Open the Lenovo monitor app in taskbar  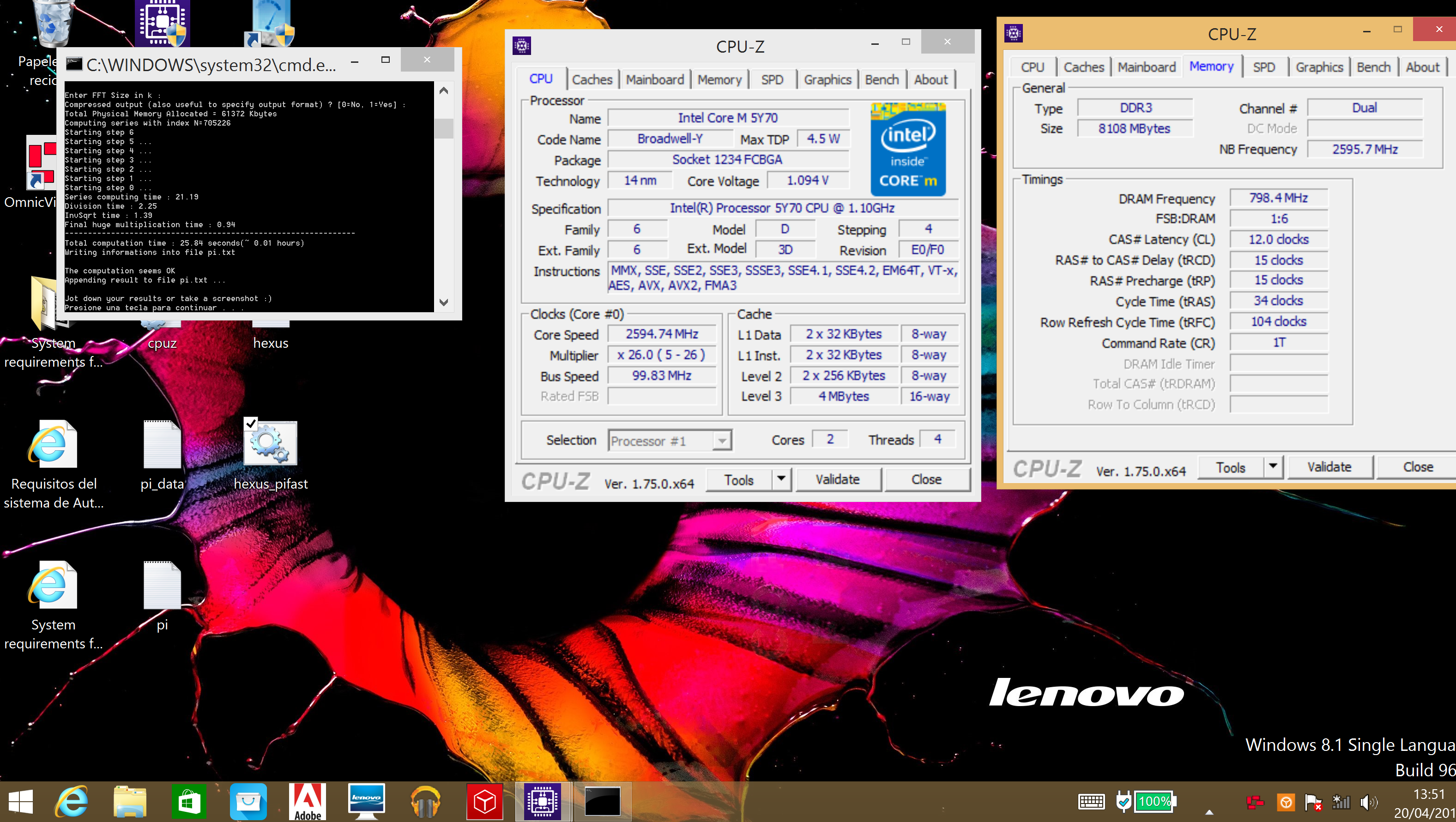coord(366,802)
